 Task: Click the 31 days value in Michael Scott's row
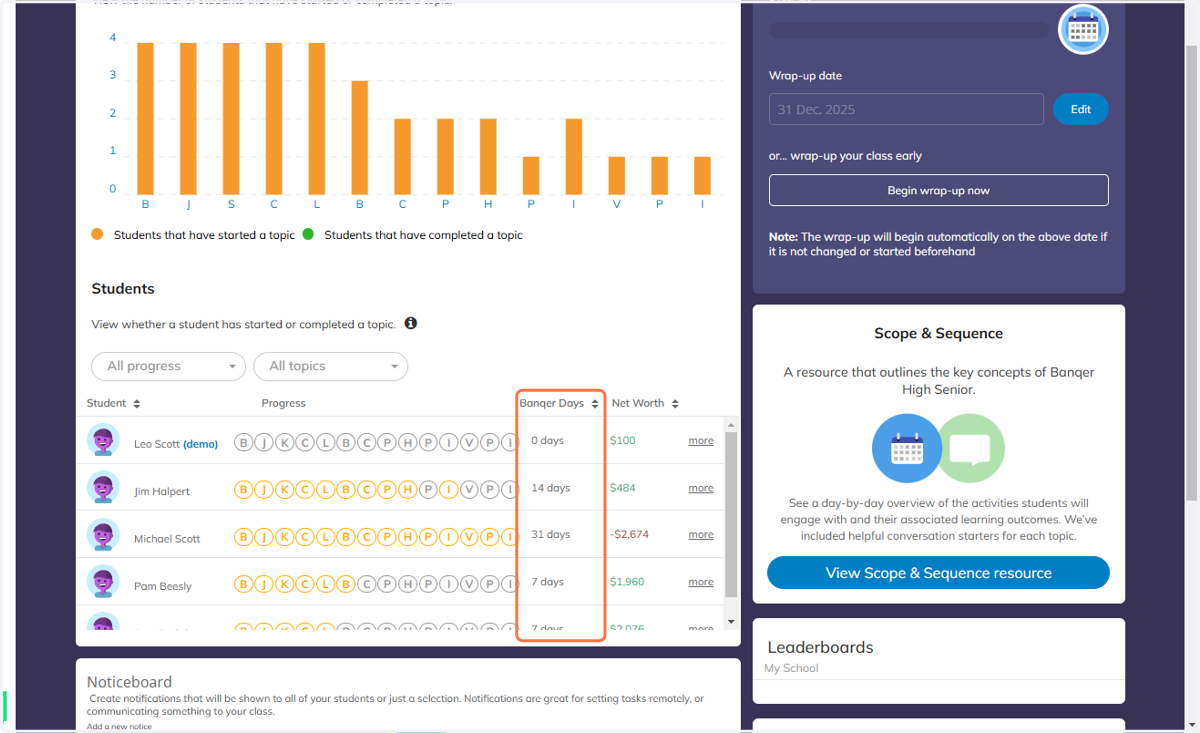tap(551, 534)
